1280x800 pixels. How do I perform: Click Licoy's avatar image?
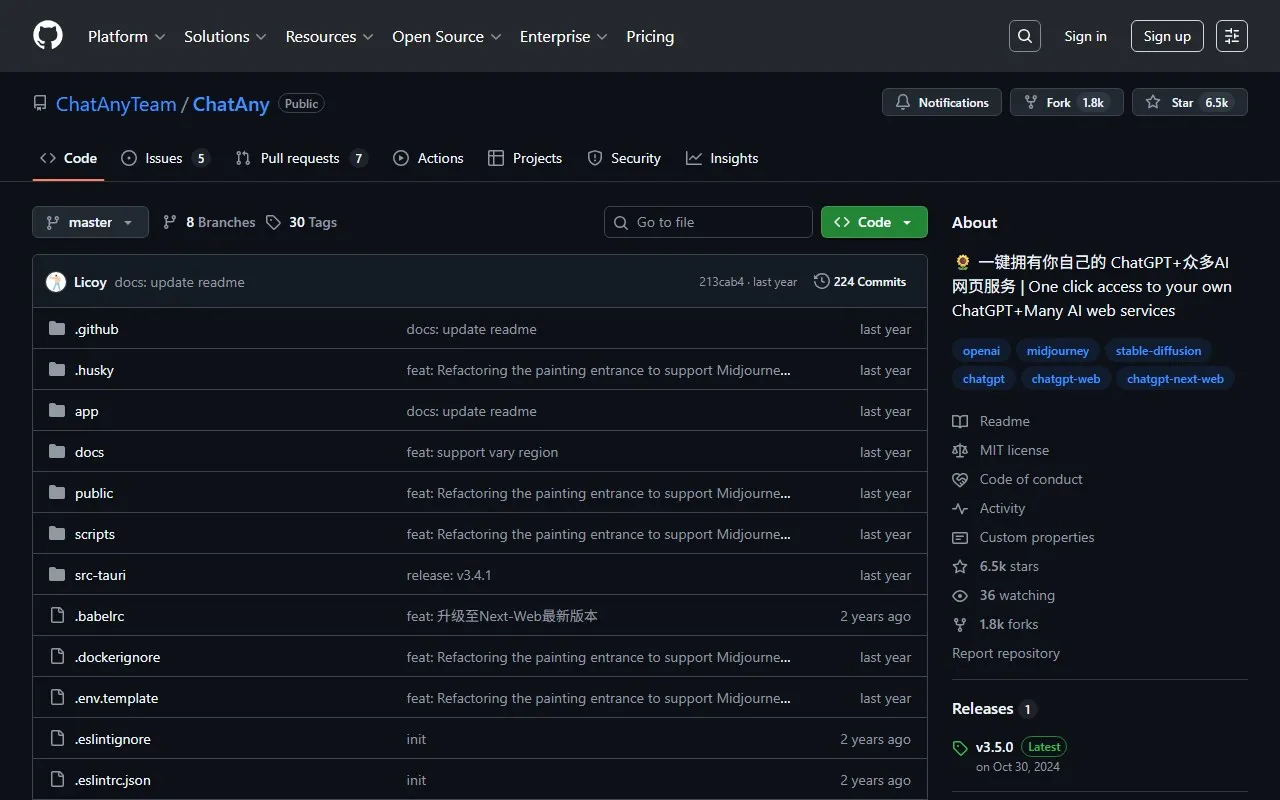[x=56, y=282]
